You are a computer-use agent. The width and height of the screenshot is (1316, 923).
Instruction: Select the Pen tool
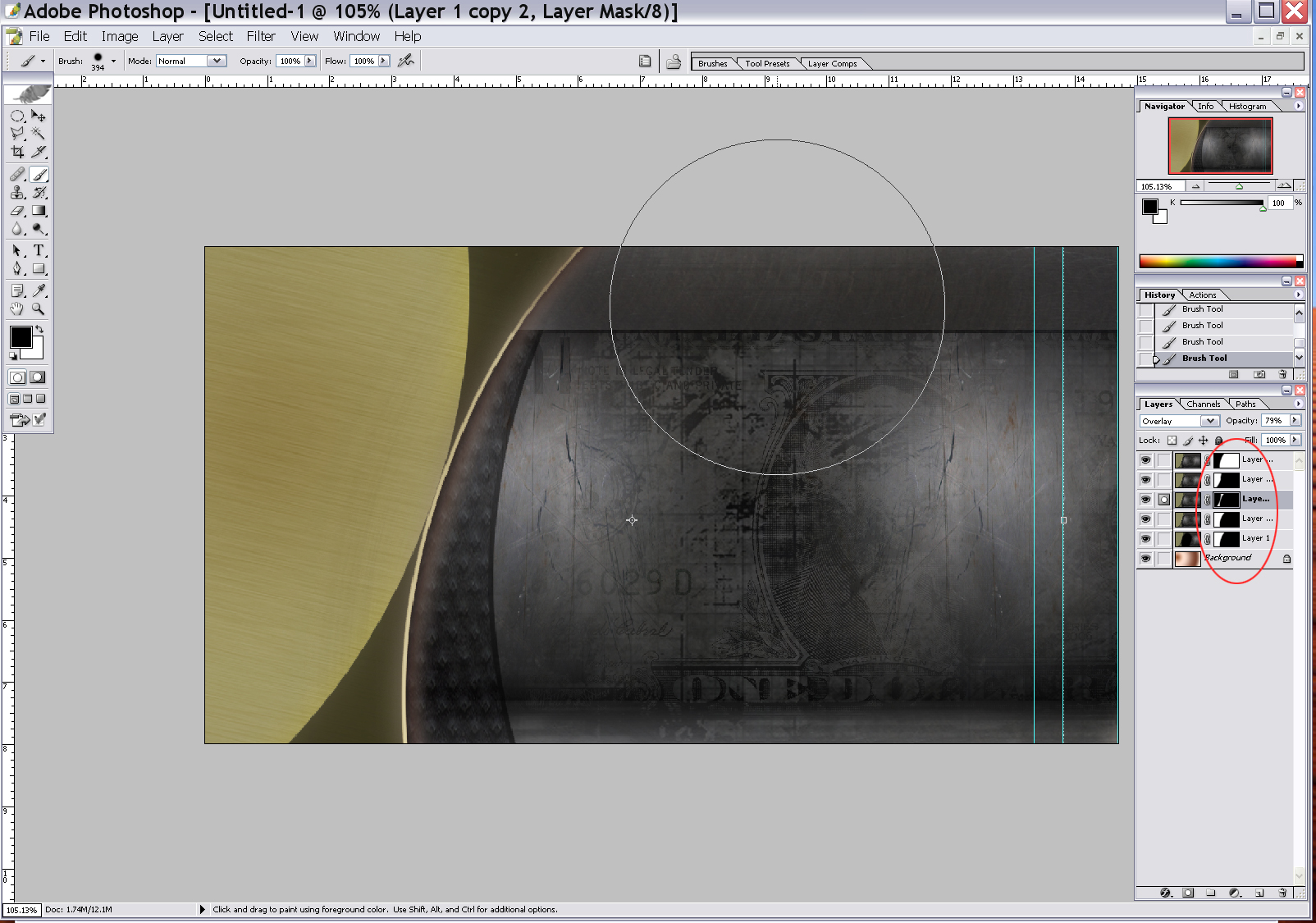[x=17, y=268]
